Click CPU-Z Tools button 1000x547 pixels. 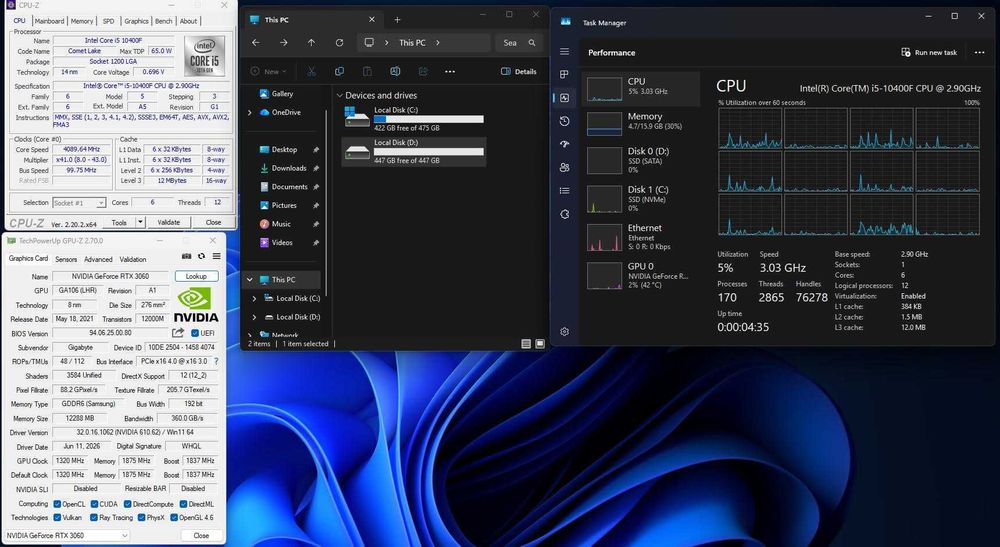click(x=119, y=222)
